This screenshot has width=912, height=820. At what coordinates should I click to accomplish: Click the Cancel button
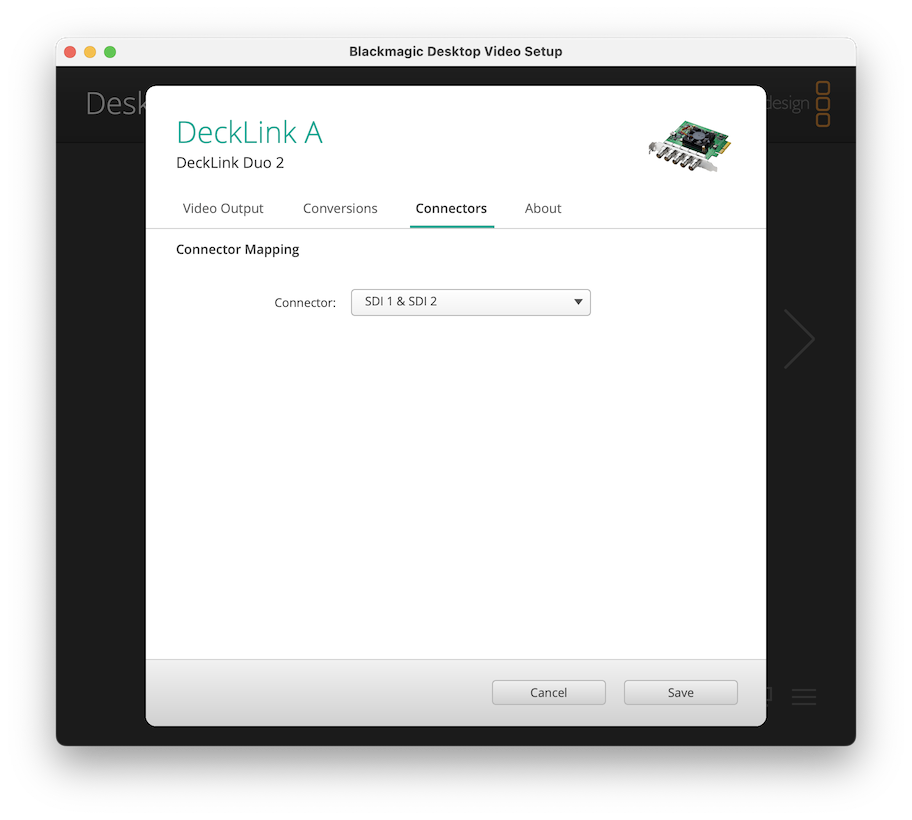coord(548,692)
